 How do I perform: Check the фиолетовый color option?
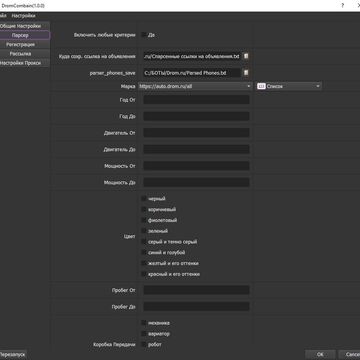pos(144,220)
